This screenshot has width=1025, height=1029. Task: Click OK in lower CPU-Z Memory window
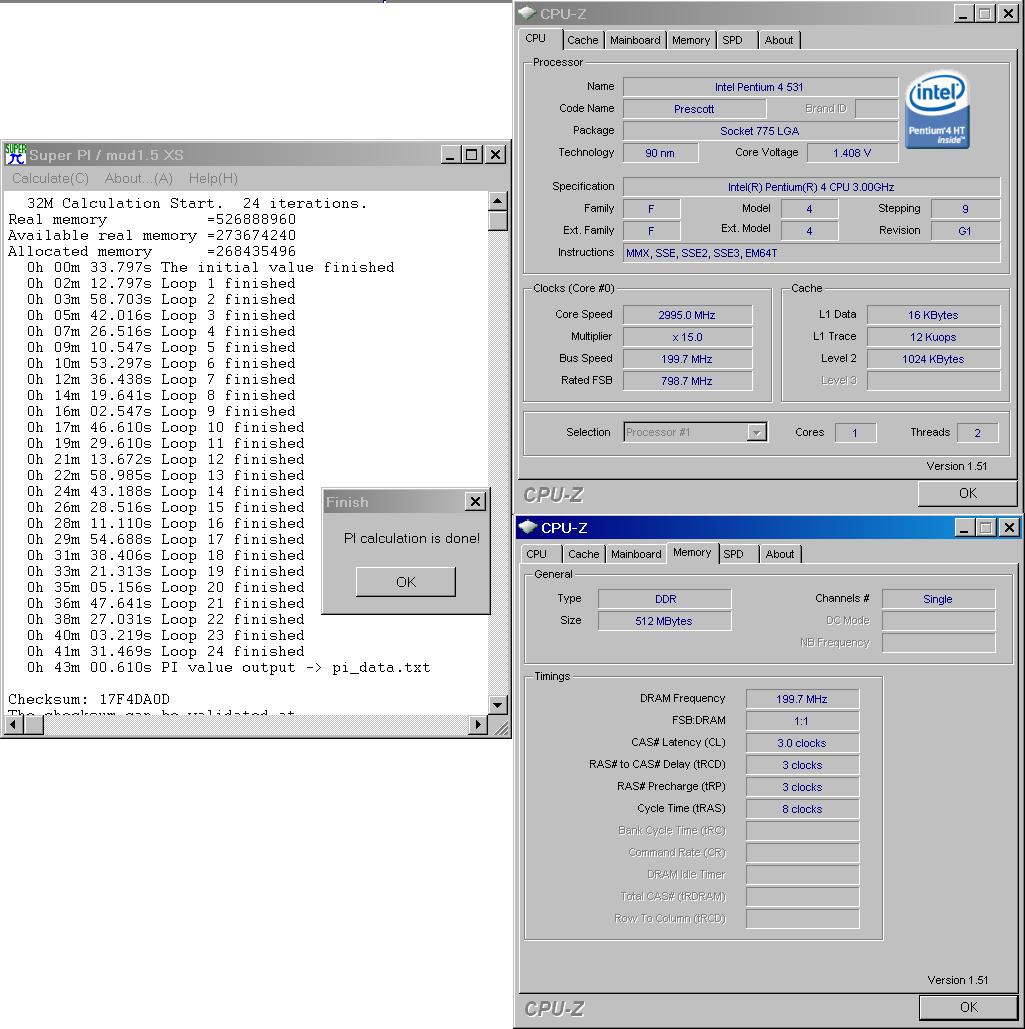coord(969,1007)
